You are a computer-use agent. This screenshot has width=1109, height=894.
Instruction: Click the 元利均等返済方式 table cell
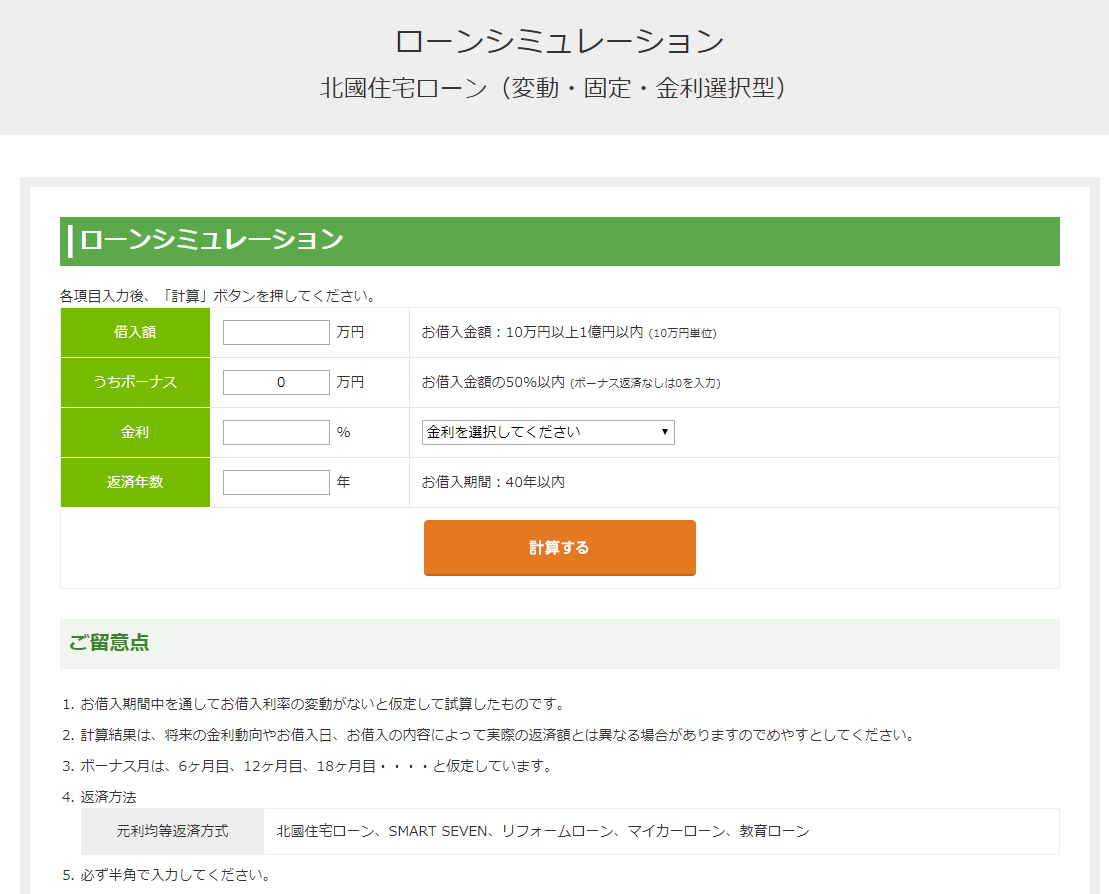coord(172,831)
